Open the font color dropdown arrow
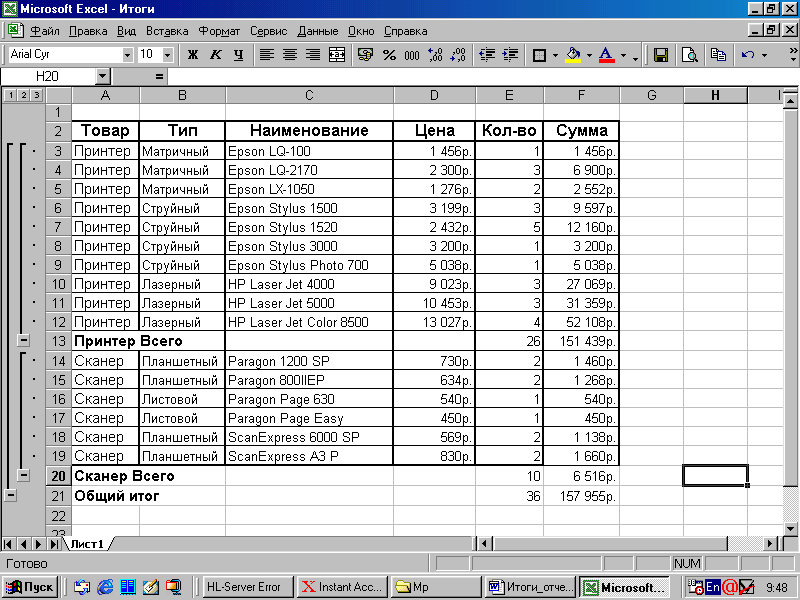This screenshot has height=600, width=800. tap(623, 55)
